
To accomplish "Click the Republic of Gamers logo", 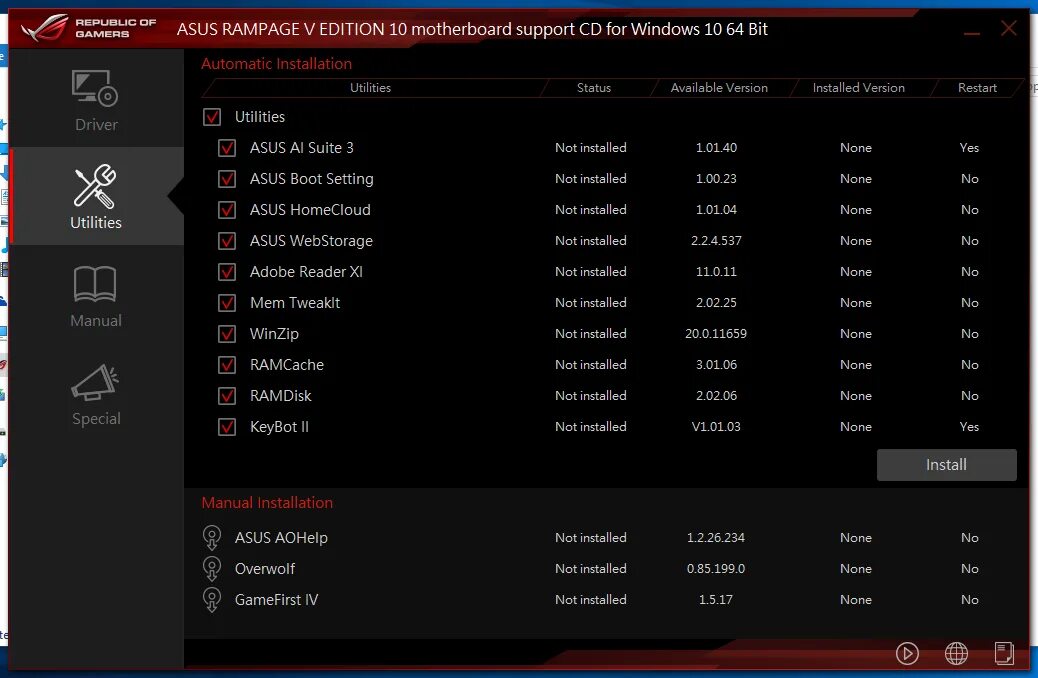I will tap(89, 28).
